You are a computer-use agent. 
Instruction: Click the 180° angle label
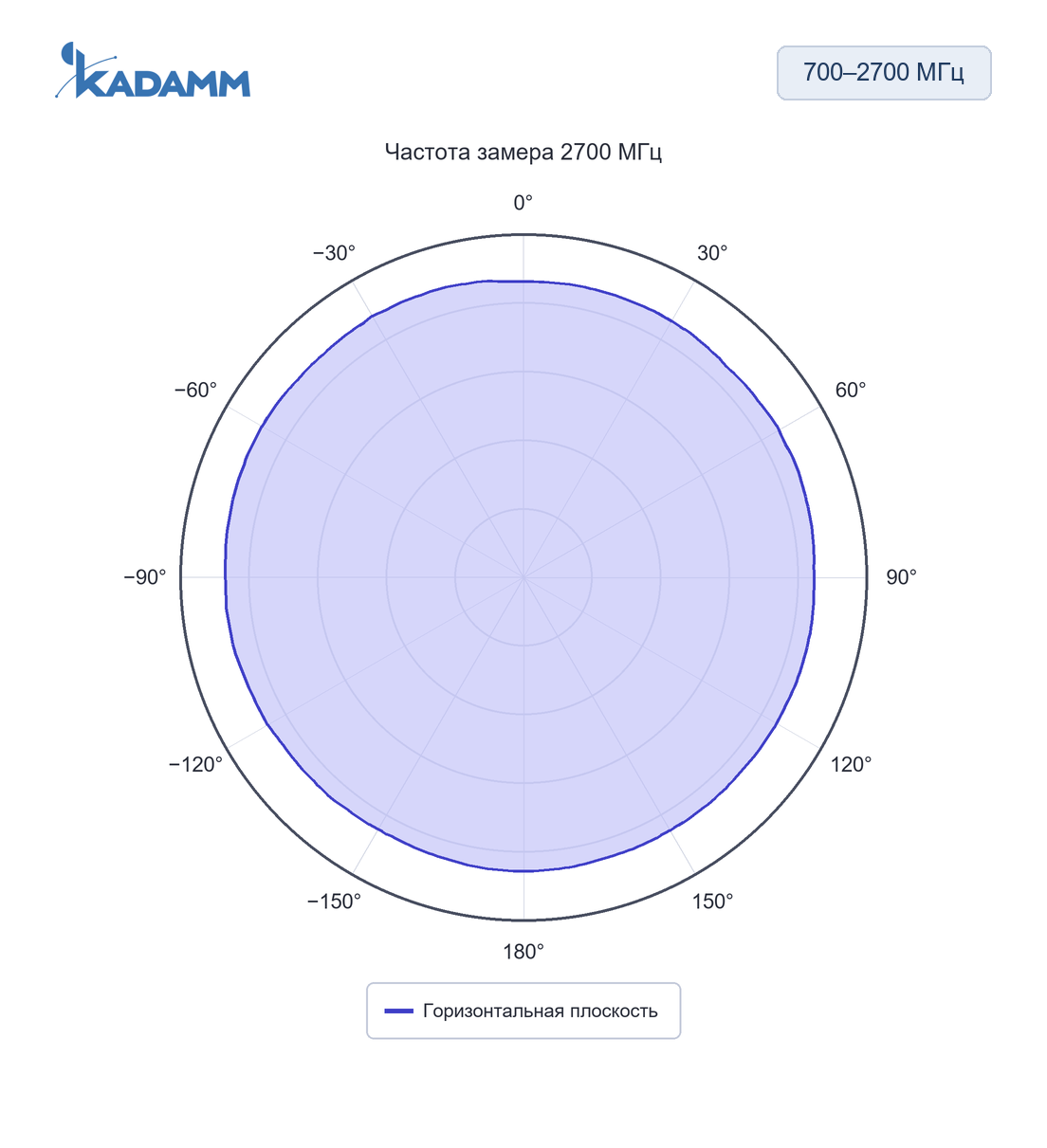523,952
